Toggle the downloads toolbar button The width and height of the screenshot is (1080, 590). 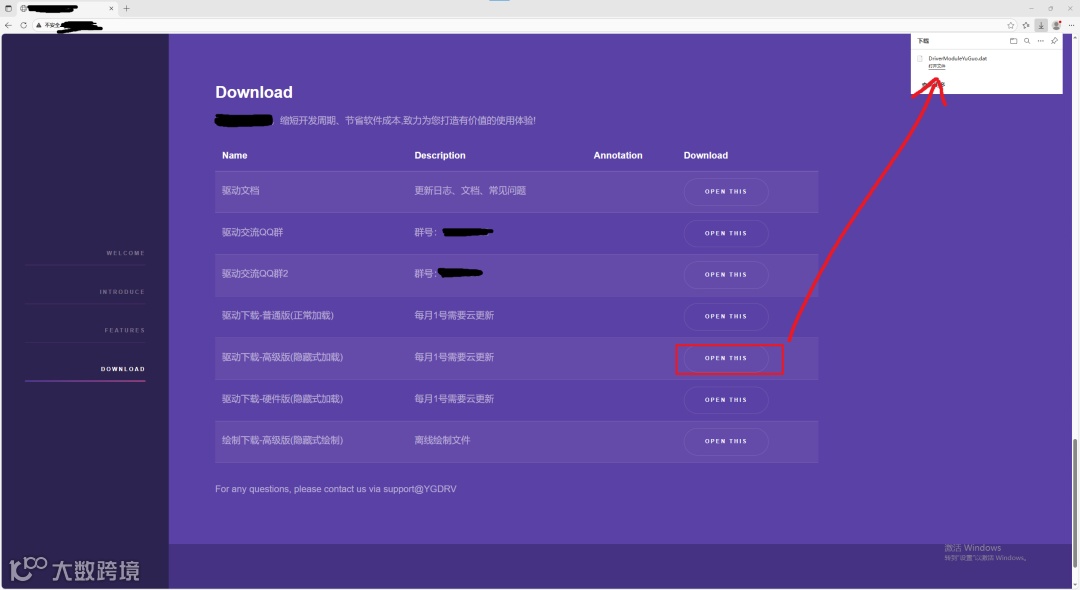tap(1041, 25)
